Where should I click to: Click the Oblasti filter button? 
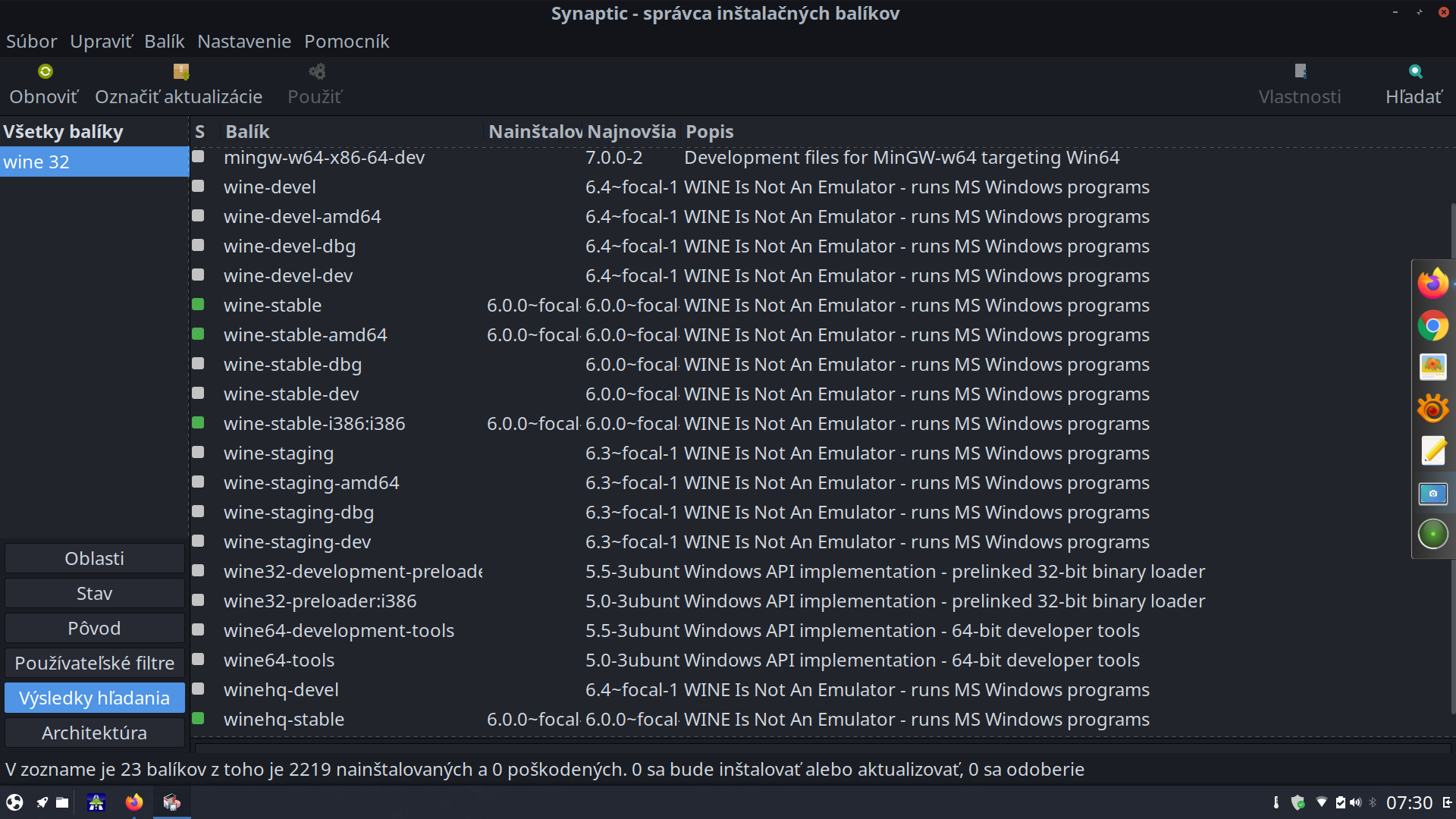point(94,559)
